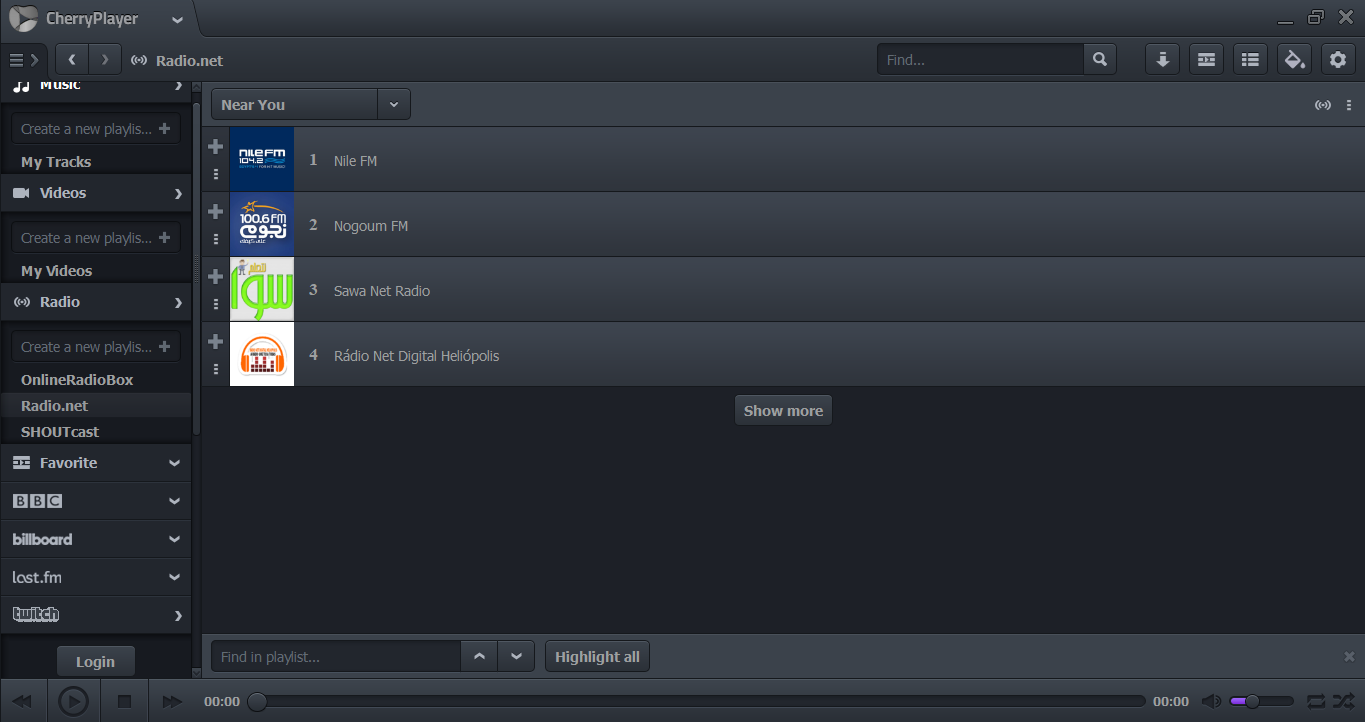The height and width of the screenshot is (722, 1365).
Task: Add Sawa Net Radio with plus icon
Action: pos(215,277)
